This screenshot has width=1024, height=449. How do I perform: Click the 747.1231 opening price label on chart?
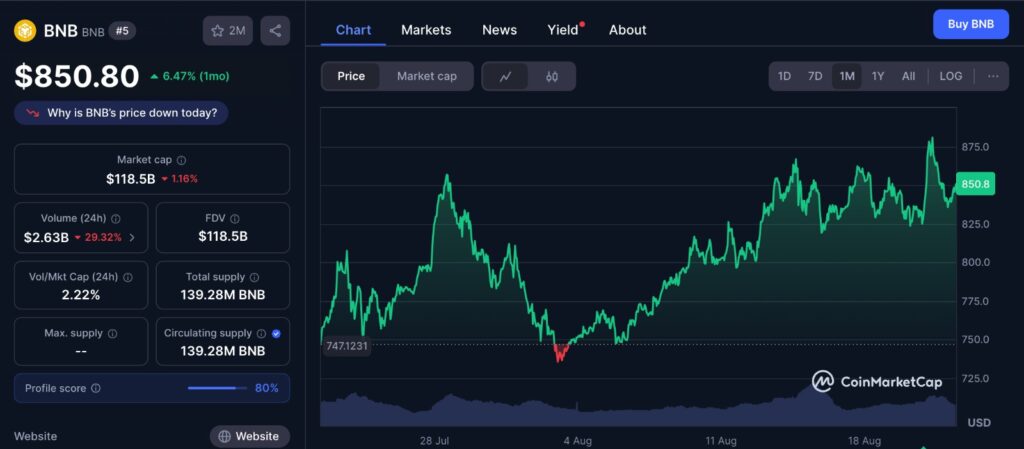click(x=347, y=345)
